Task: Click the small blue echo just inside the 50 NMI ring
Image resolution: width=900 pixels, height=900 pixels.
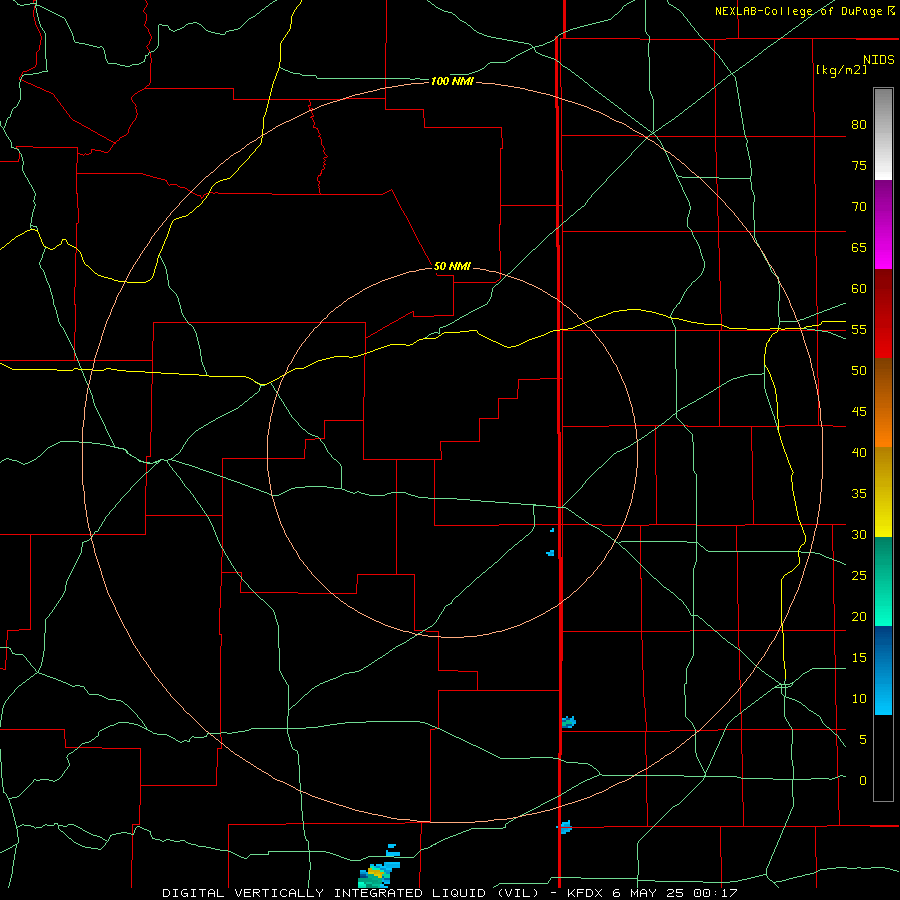Action: click(550, 553)
